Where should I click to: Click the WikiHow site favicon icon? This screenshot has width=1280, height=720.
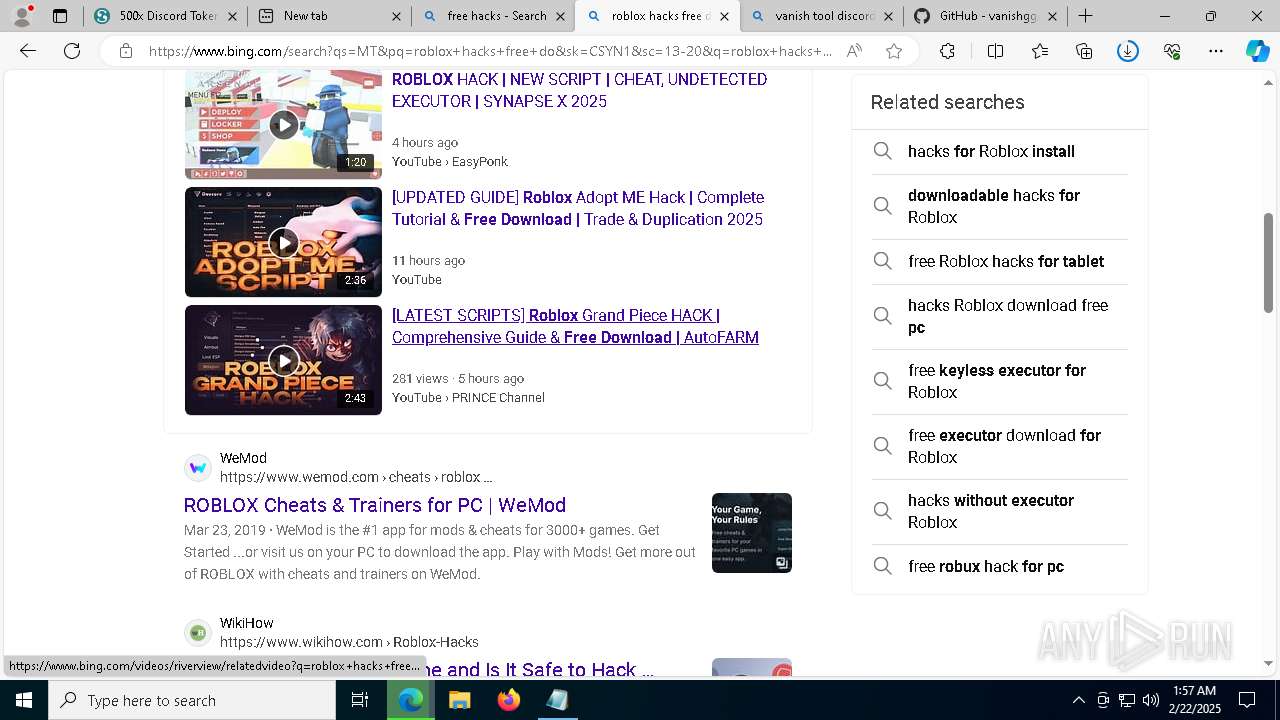click(198, 632)
